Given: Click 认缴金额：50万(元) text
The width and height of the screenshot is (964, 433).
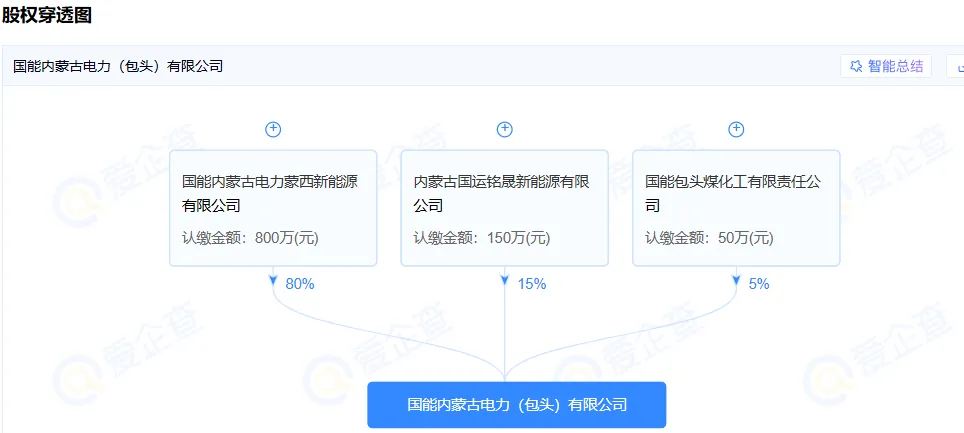Looking at the screenshot, I should pos(709,239).
